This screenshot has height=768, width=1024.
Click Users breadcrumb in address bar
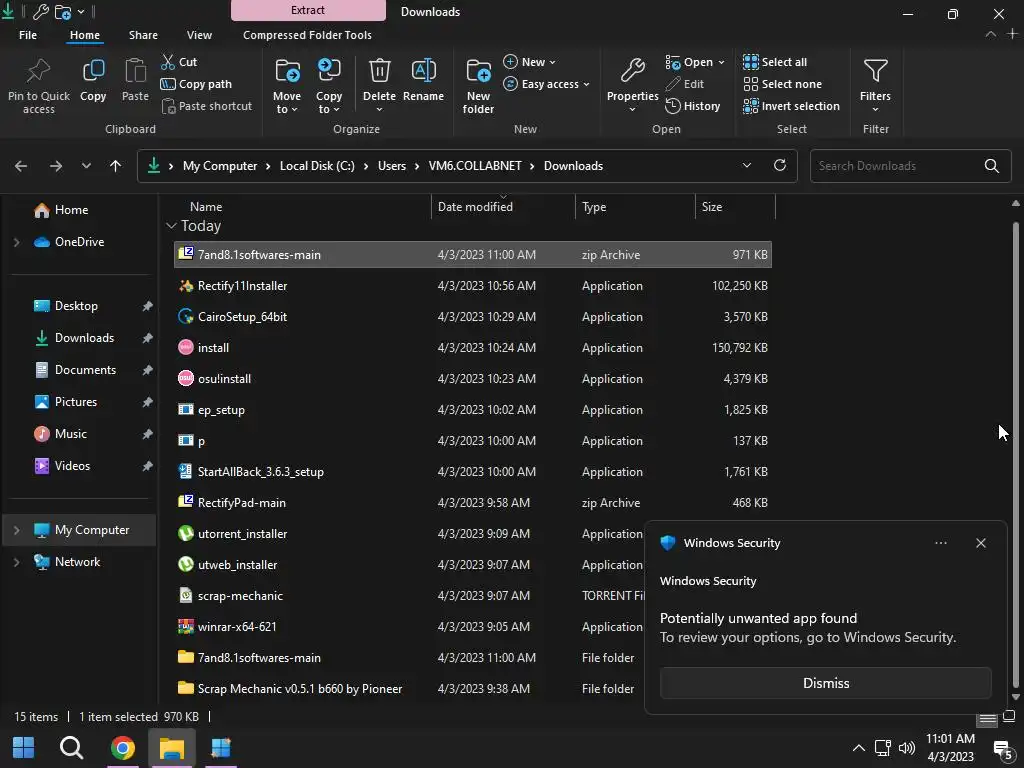point(392,166)
